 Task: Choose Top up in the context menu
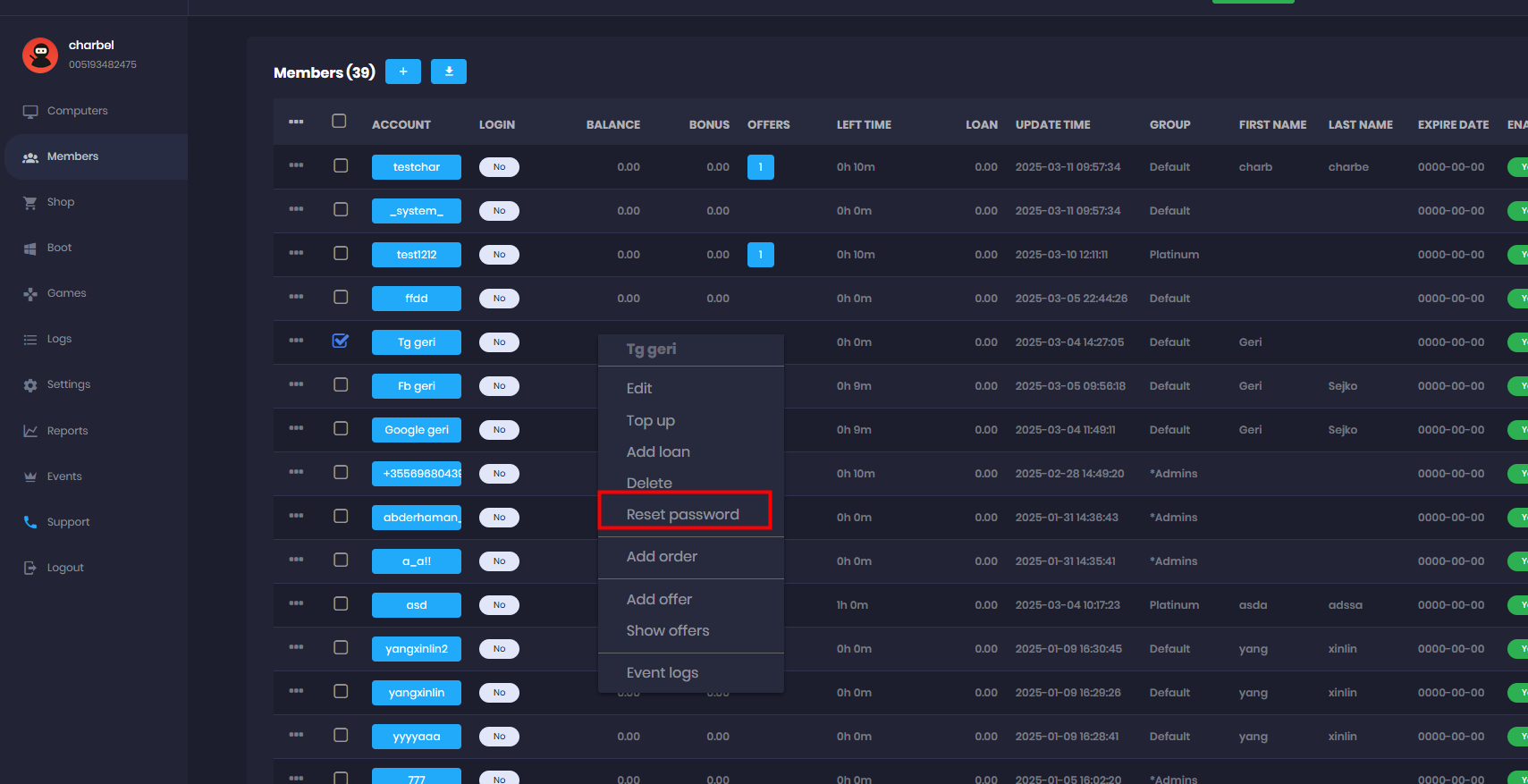(651, 420)
